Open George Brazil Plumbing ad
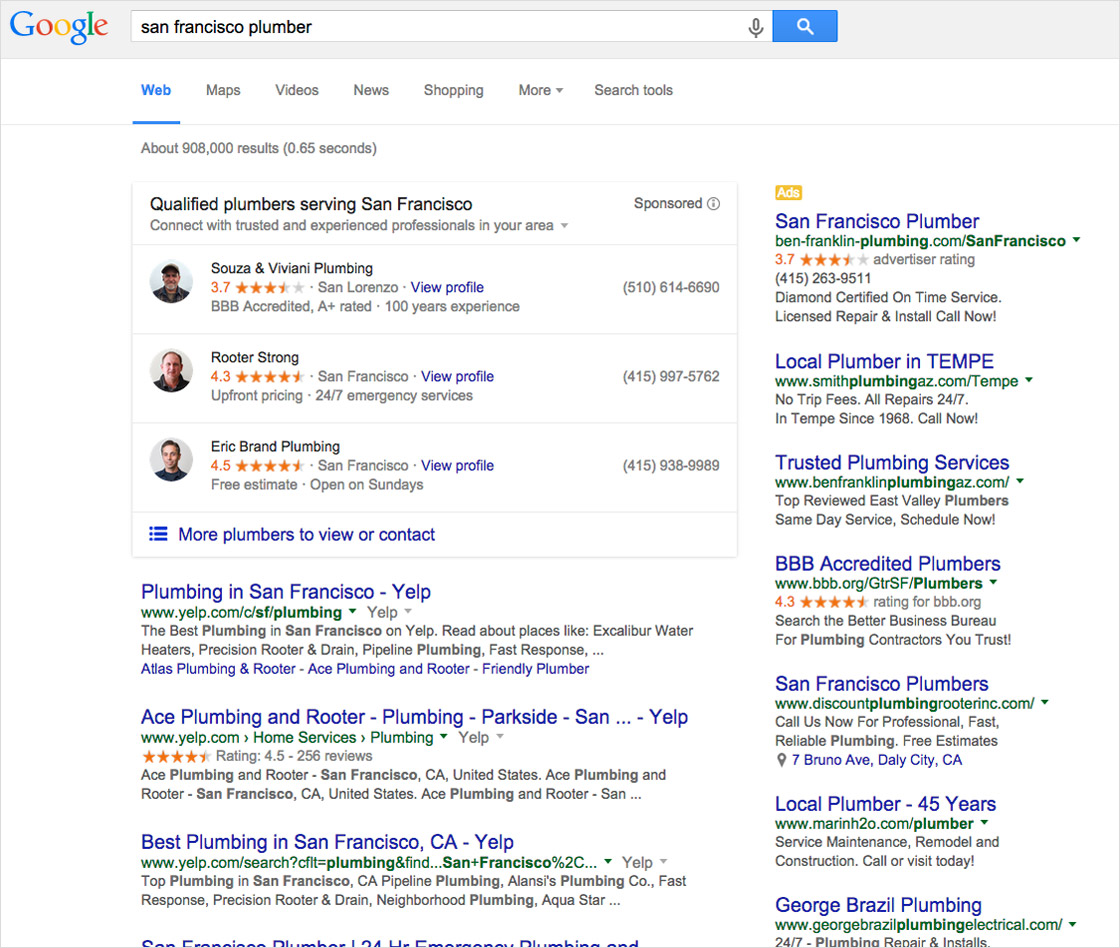 pos(879,905)
